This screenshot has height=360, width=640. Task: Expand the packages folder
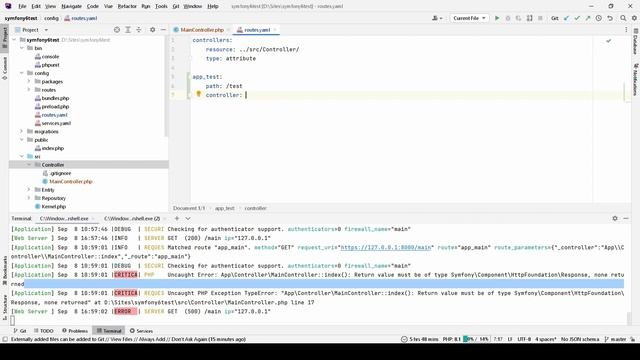click(x=29, y=81)
